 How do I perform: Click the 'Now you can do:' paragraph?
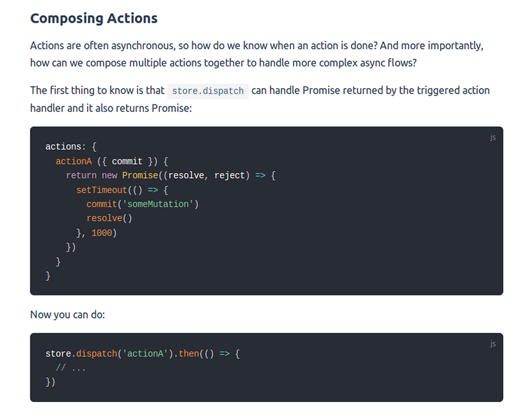pos(68,315)
